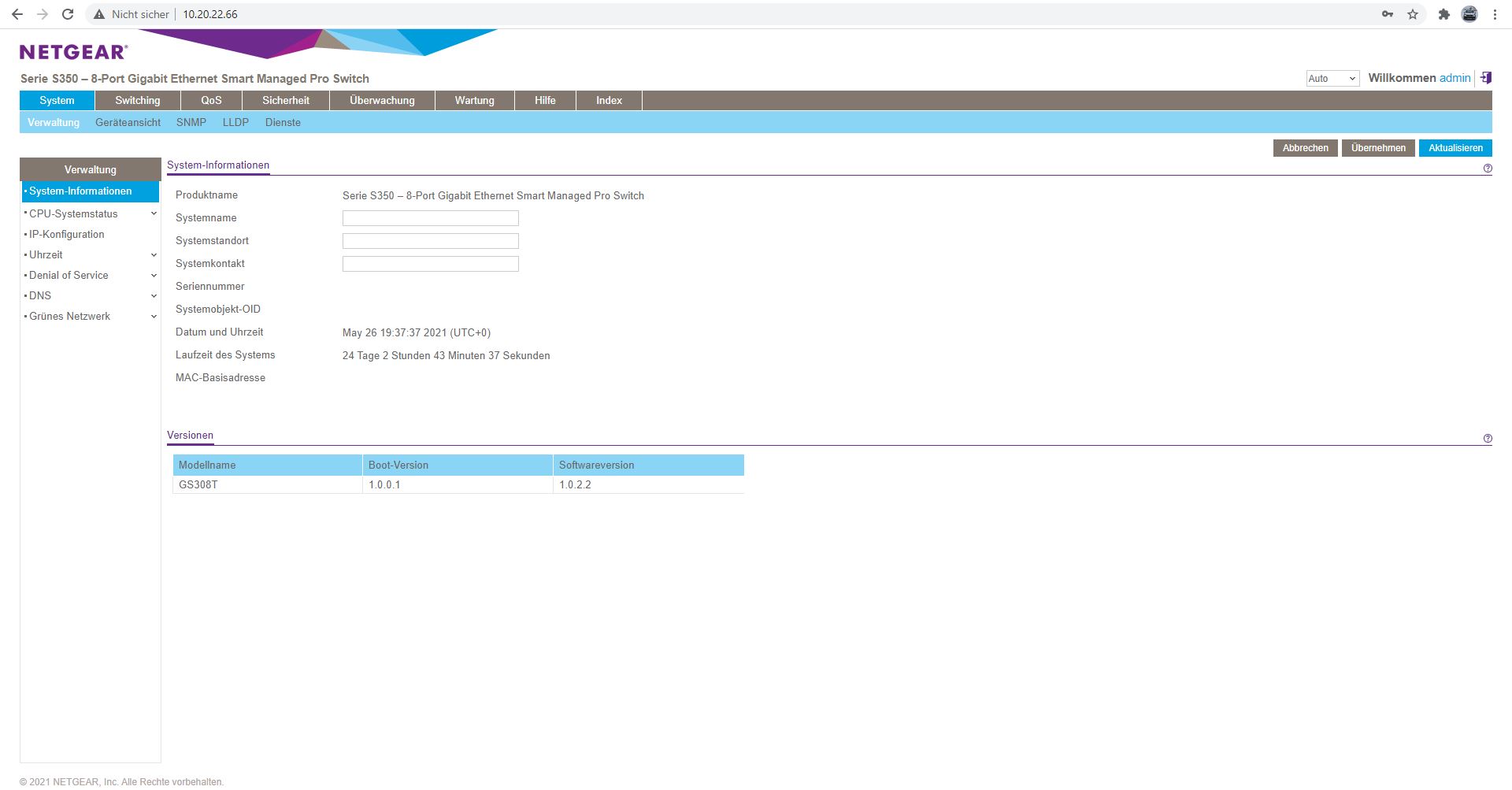Select the Dienste submenu
The image size is (1512, 790).
pyautogui.click(x=283, y=123)
